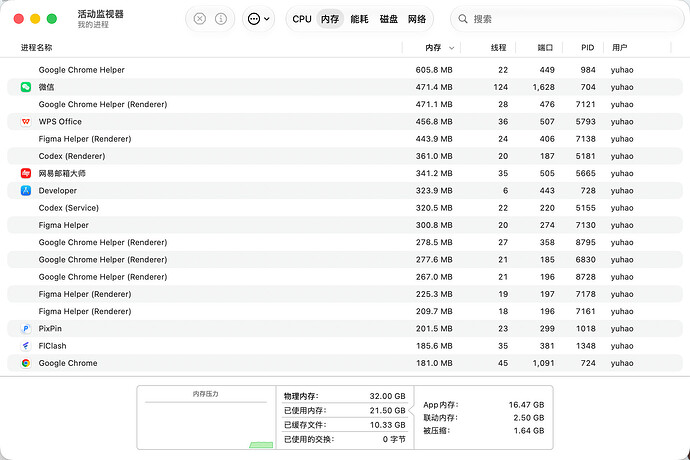Select Figma Helper (Renderer) PID 7161

tap(345, 311)
